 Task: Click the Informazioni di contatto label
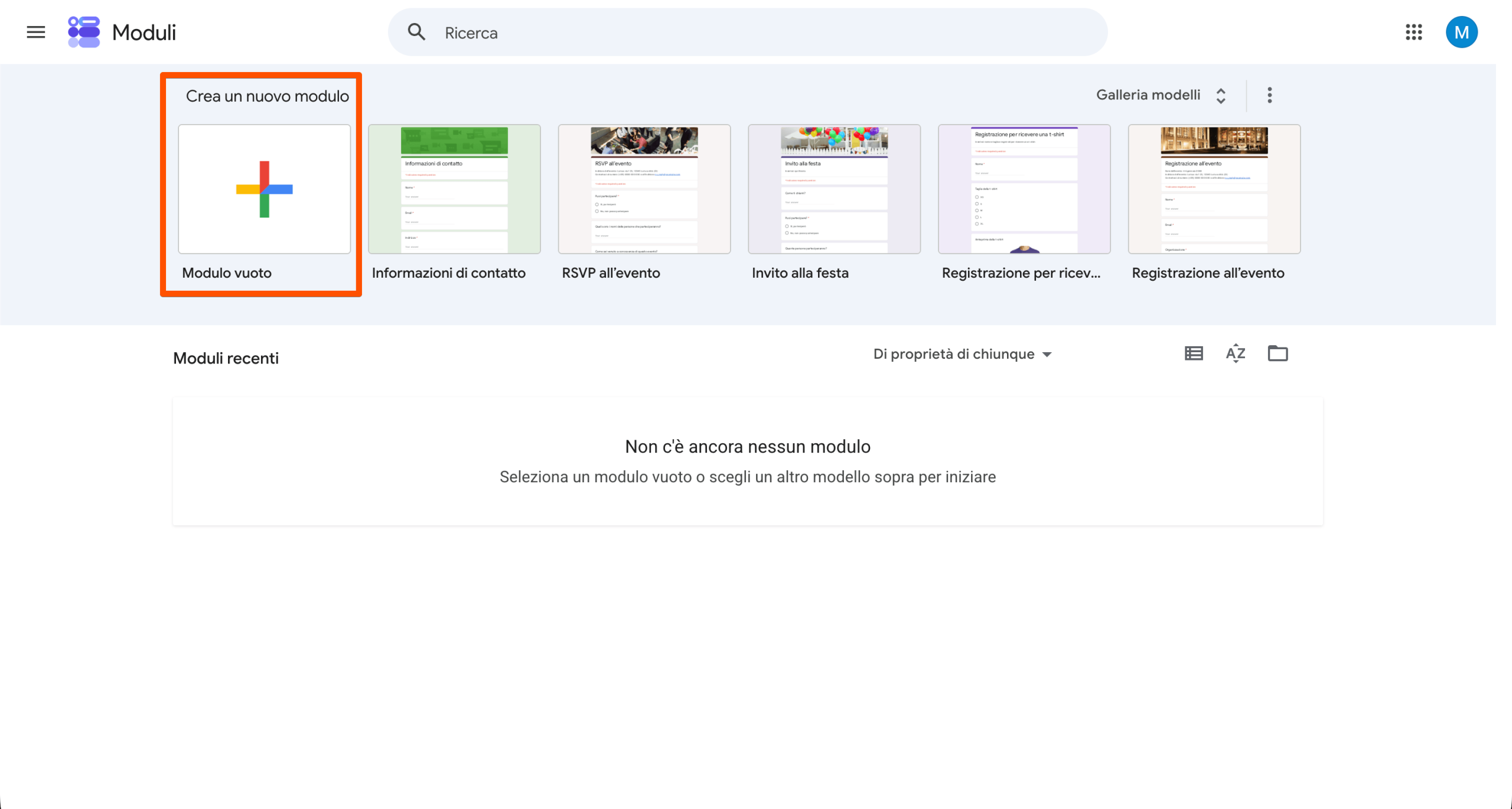click(449, 273)
